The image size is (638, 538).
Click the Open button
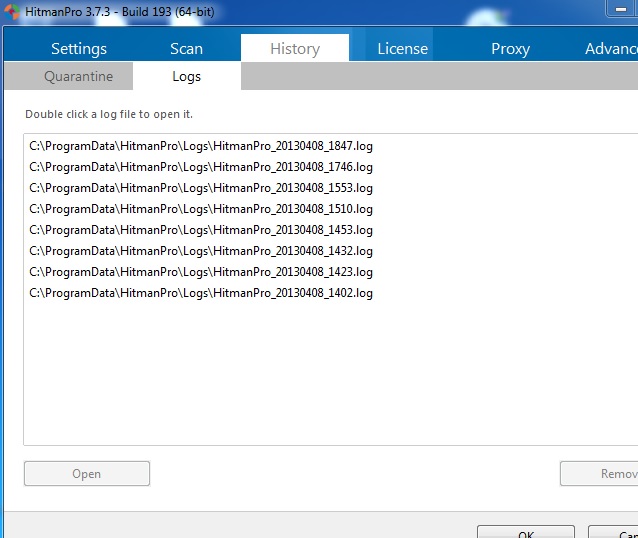click(x=87, y=474)
